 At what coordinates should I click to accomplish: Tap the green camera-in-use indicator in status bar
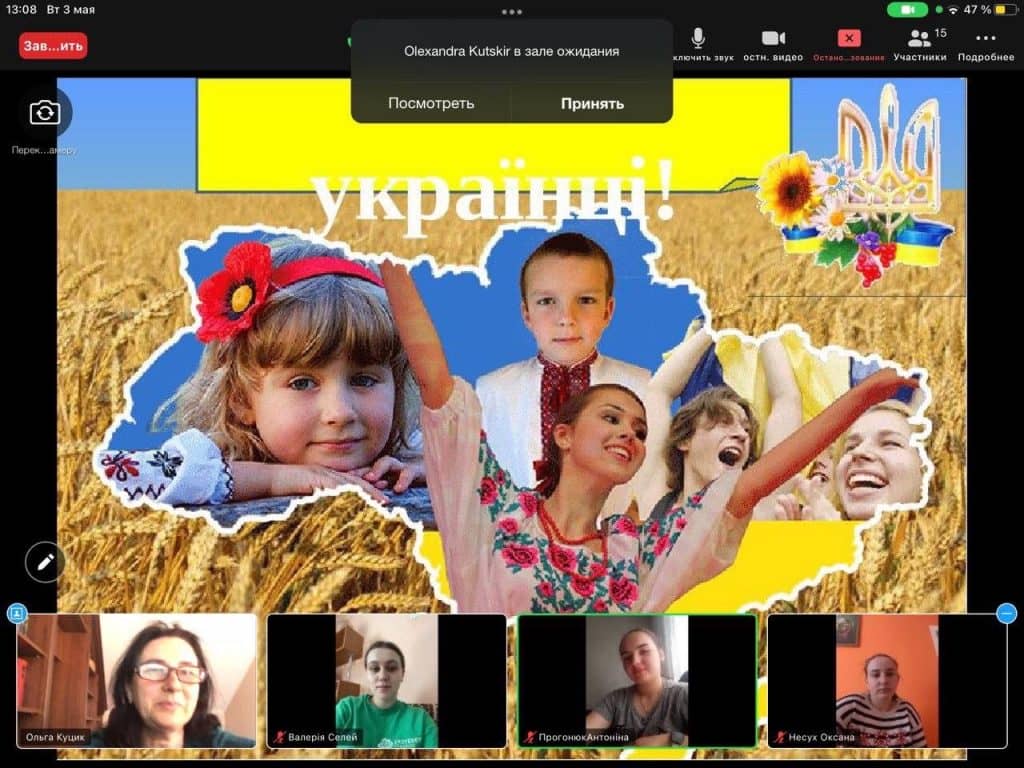click(x=907, y=10)
